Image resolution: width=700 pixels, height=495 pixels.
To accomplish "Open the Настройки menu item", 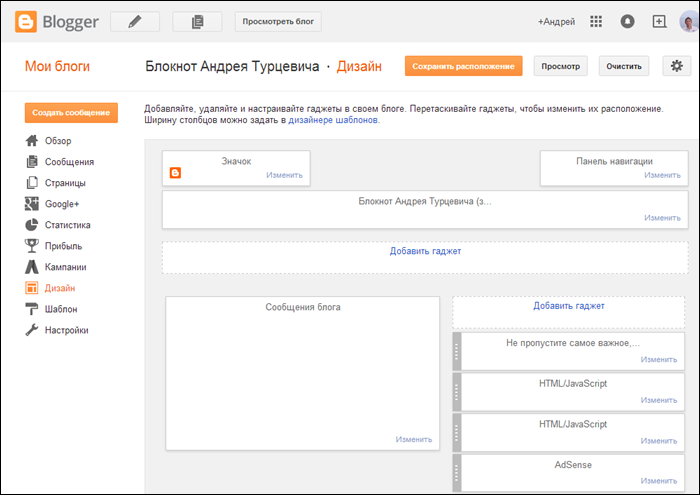I will 67,330.
